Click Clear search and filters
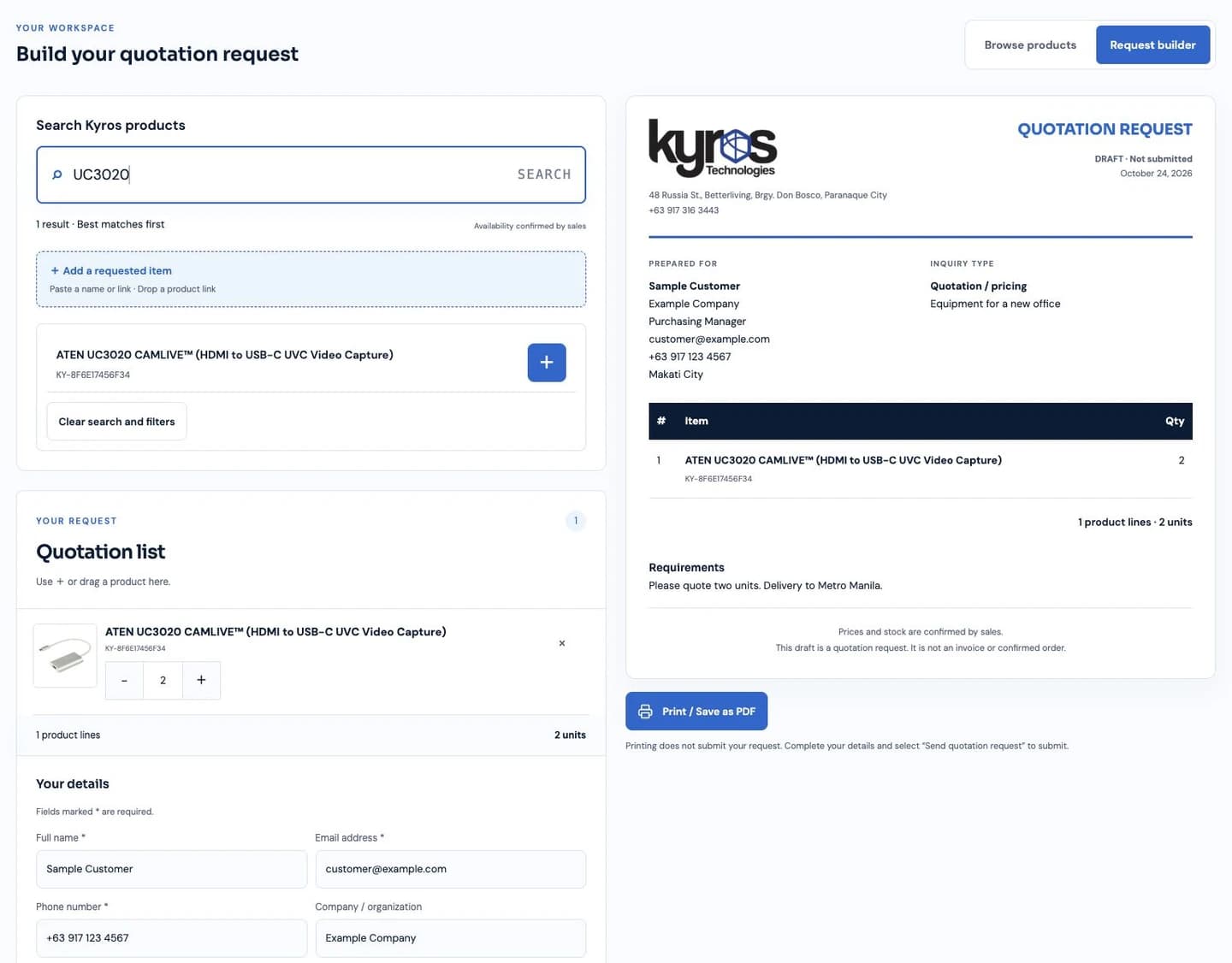The height and width of the screenshot is (963, 1232). coord(116,422)
